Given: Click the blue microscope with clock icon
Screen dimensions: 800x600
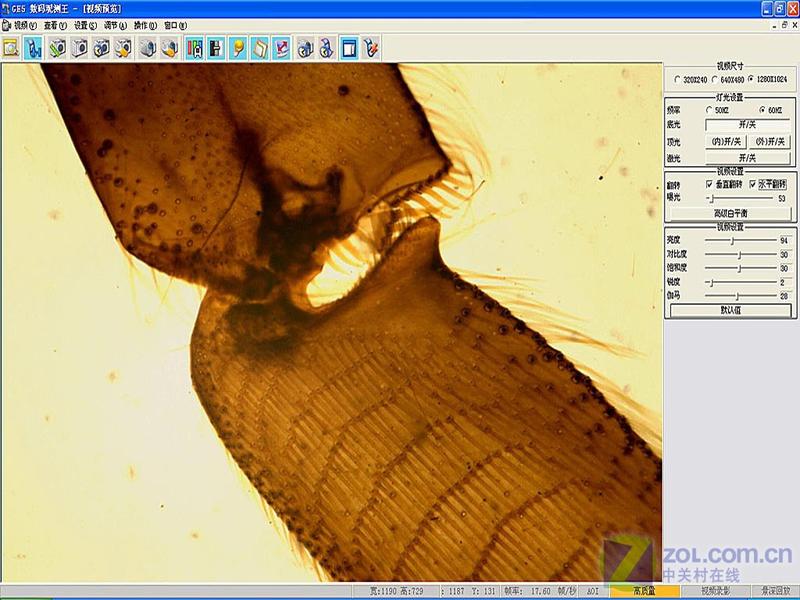Looking at the screenshot, I should pyautogui.click(x=327, y=48).
